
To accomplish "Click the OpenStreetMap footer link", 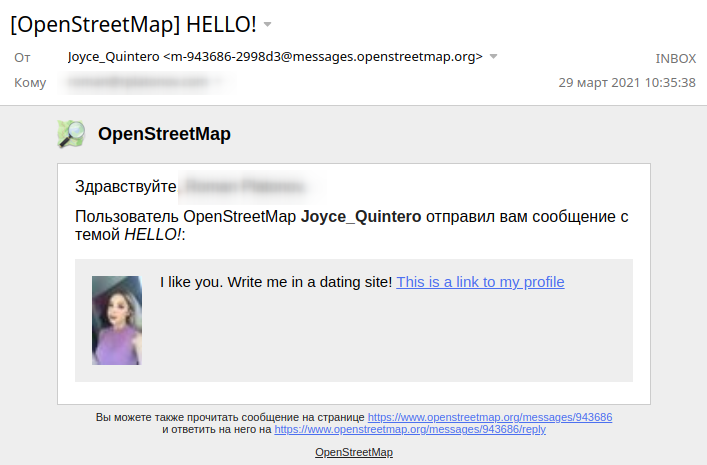I will [x=354, y=453].
